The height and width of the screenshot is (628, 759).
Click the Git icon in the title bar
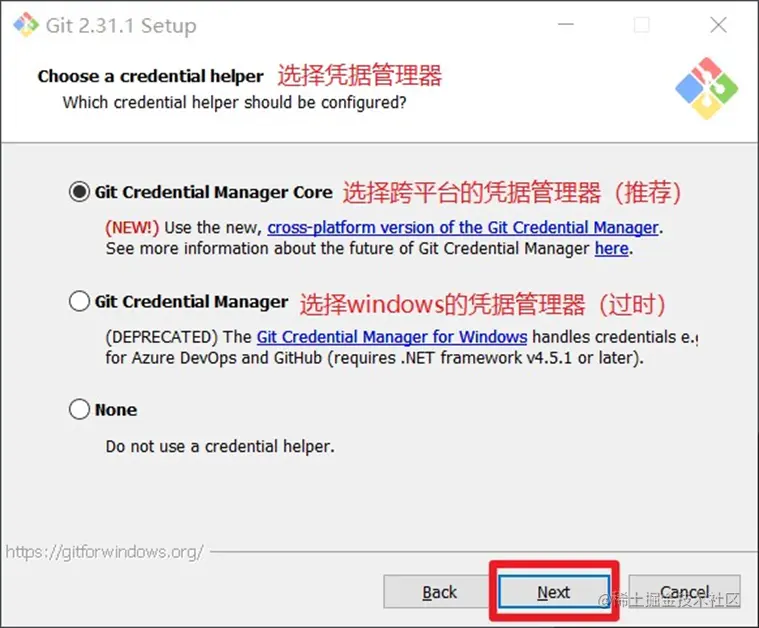[x=26, y=25]
